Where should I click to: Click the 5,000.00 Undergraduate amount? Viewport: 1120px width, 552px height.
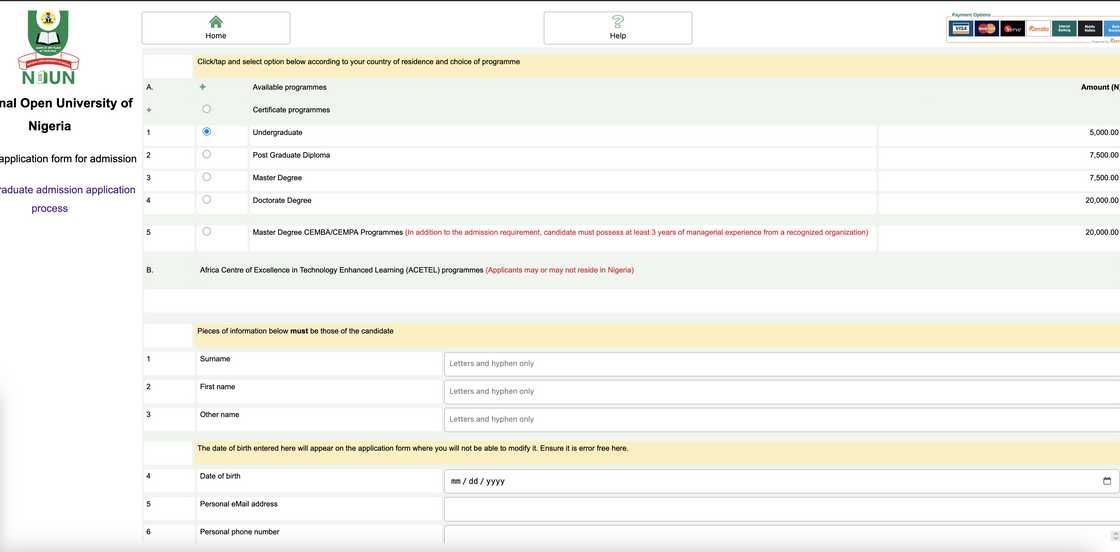[1104, 132]
